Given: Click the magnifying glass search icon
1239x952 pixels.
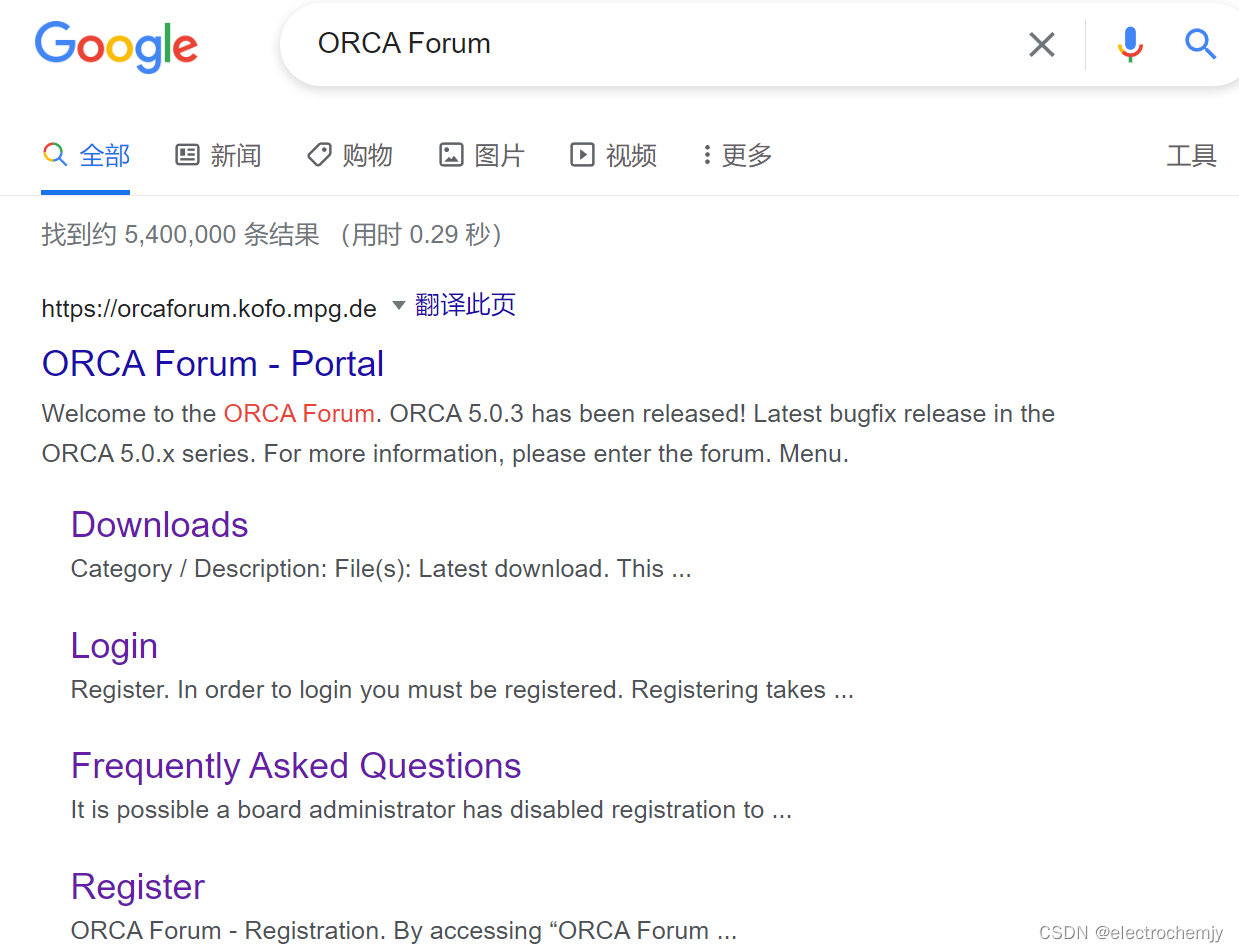Looking at the screenshot, I should 1199,44.
